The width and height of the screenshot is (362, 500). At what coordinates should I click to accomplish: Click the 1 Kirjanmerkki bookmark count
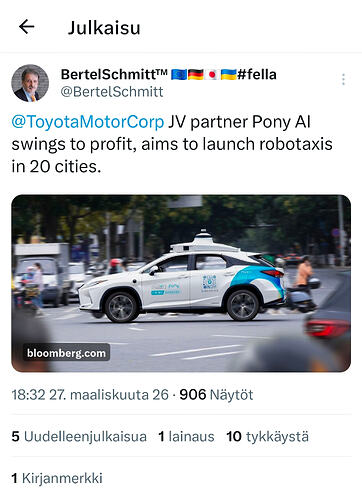[x=57, y=478]
